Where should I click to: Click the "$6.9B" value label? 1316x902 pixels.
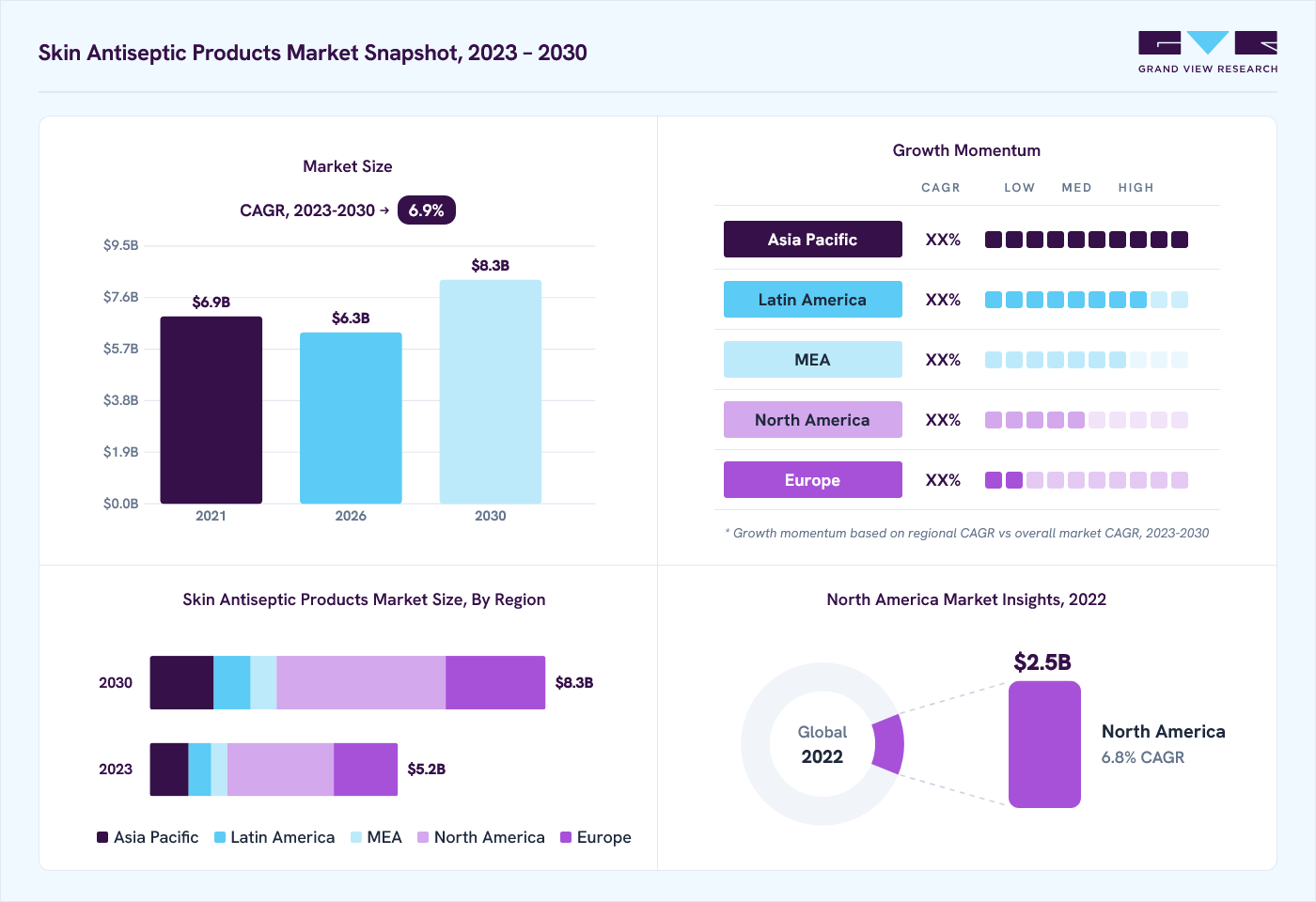[211, 303]
